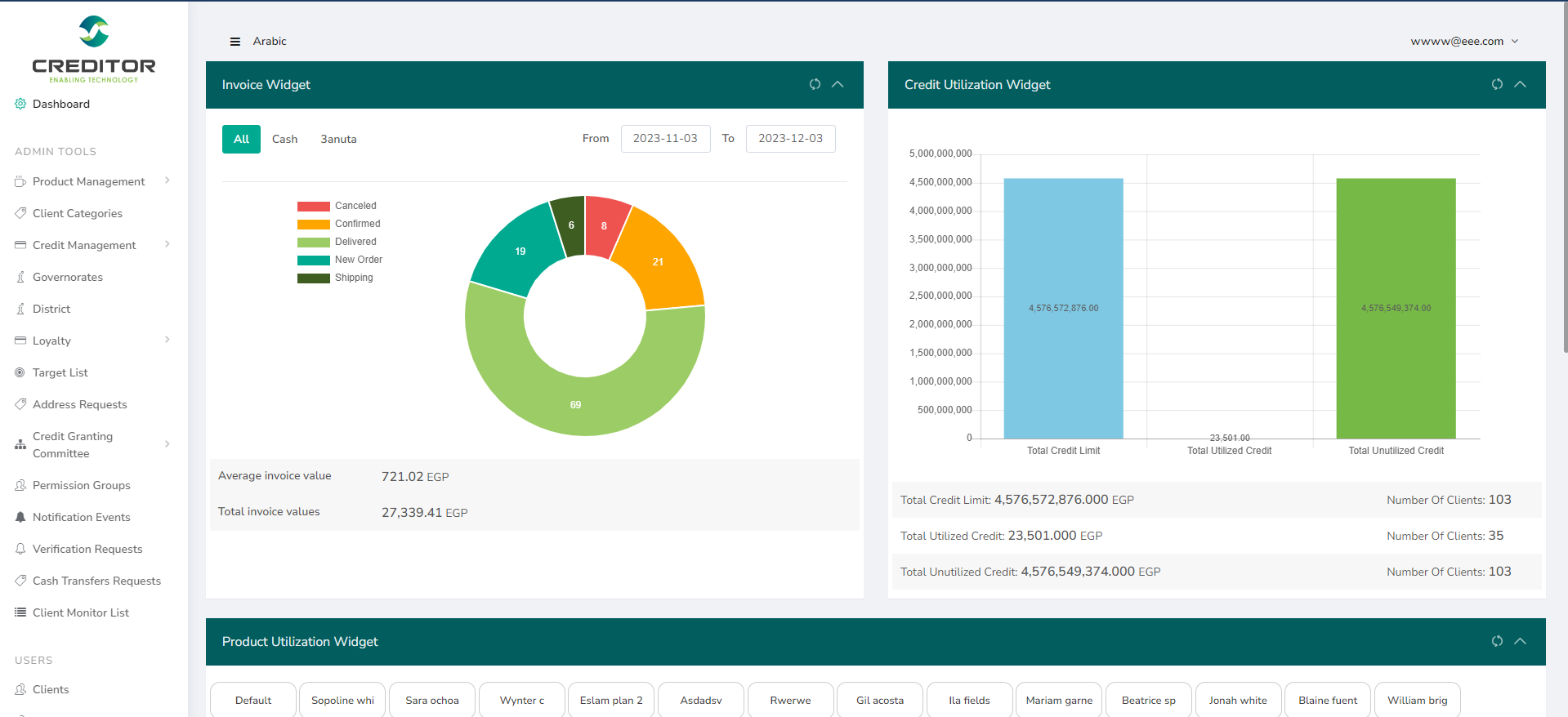Screen dimensions: 1568x717
Task: Toggle the Canceled legend item in chart
Action: pos(355,206)
